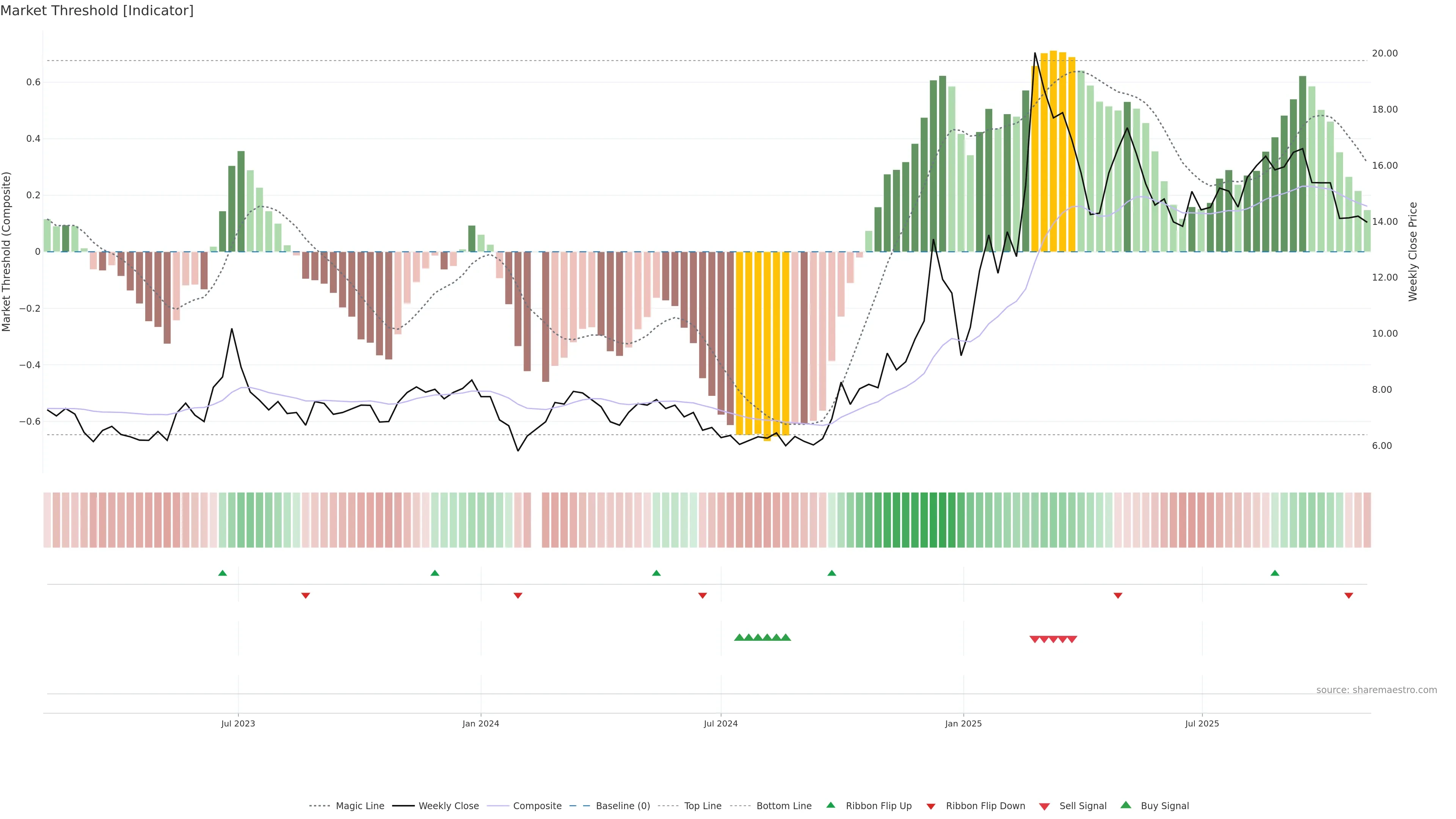
Task: Click the last red ribbon flip-down marker
Action: 1349,595
